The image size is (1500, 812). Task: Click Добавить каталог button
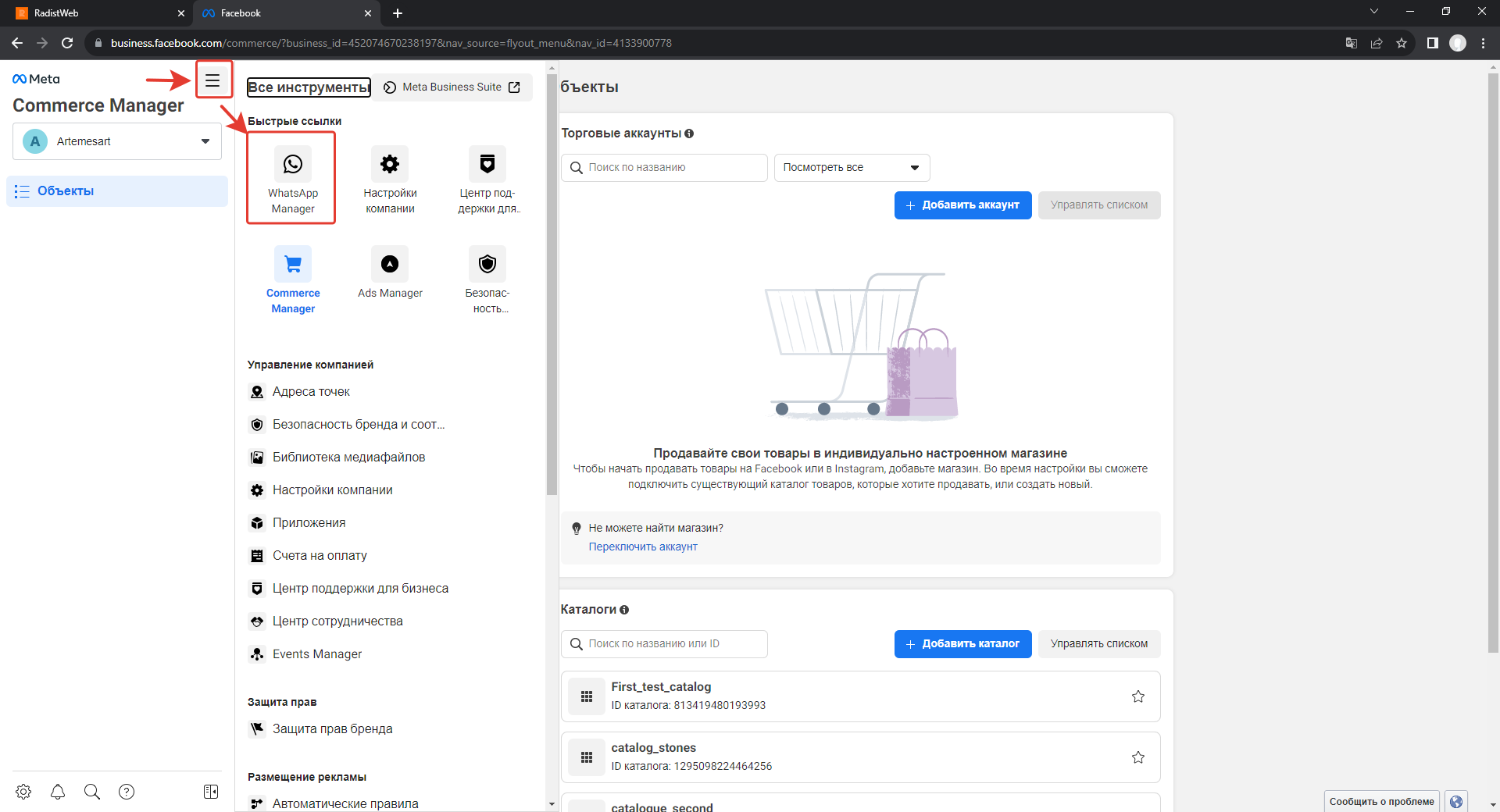(962, 644)
